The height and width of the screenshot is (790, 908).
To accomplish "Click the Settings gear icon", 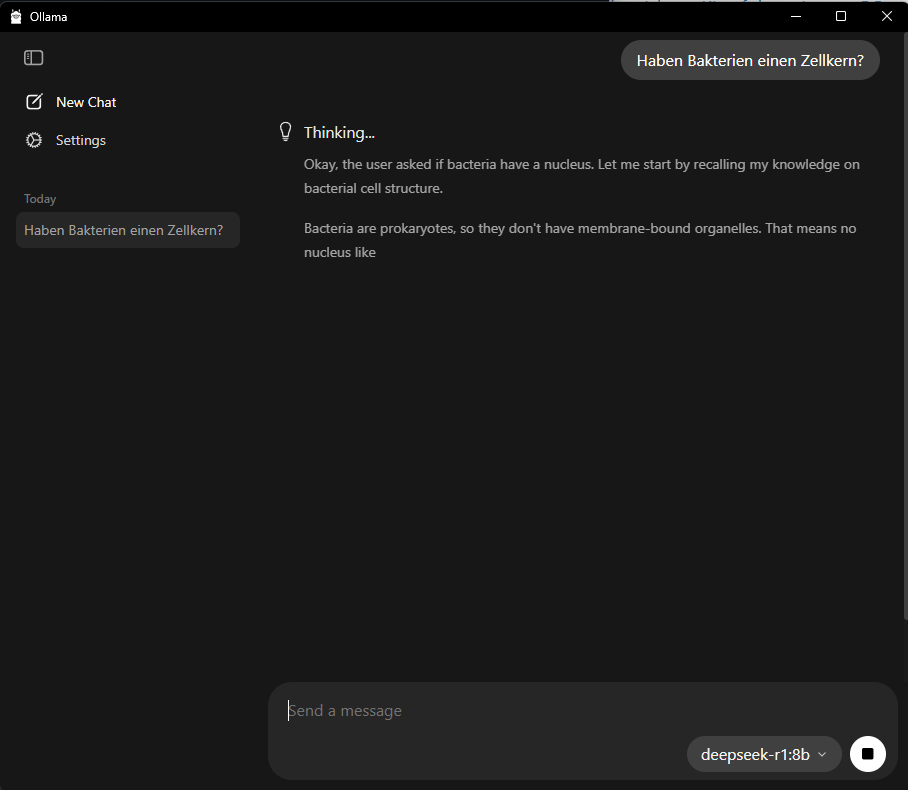I will click(x=34, y=140).
